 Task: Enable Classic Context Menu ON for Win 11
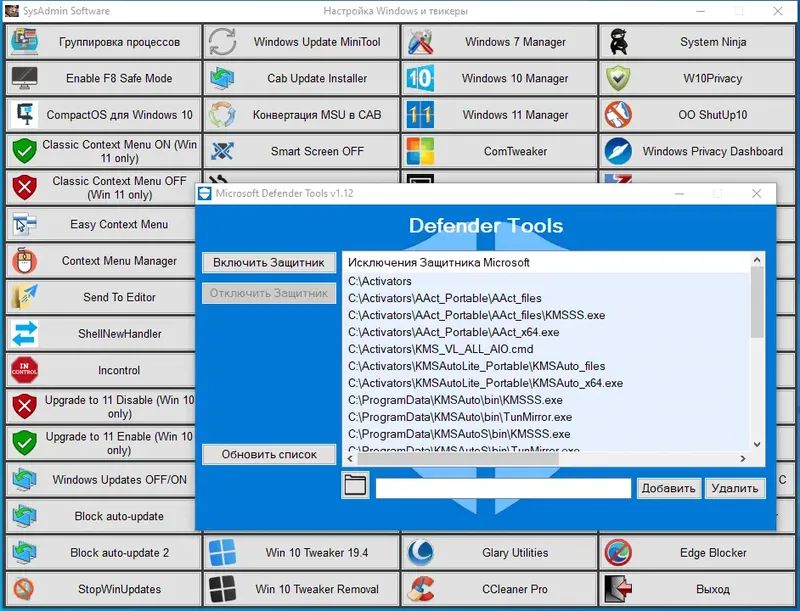[100, 151]
